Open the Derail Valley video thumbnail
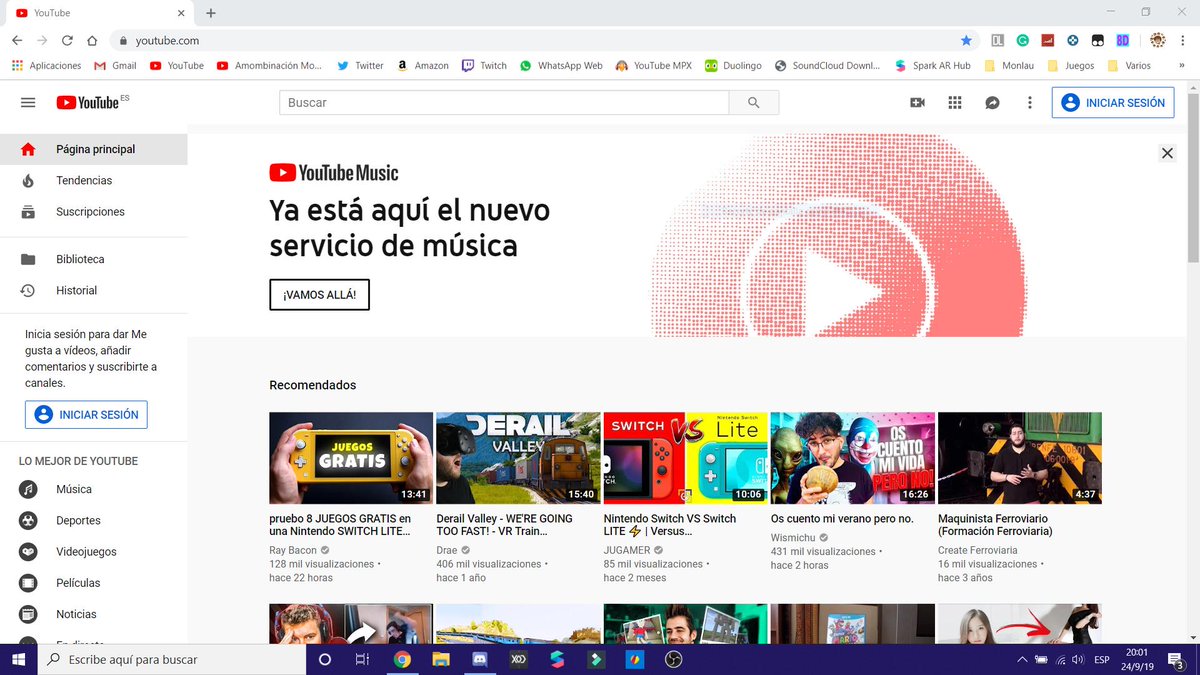1200x675 pixels. (518, 458)
